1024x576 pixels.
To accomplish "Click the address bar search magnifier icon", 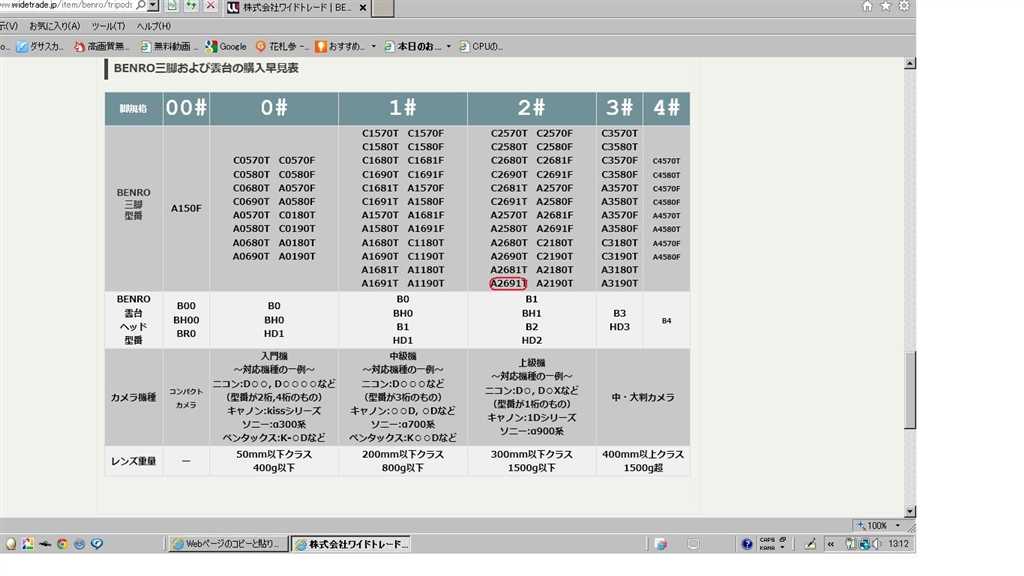I will click(140, 5).
